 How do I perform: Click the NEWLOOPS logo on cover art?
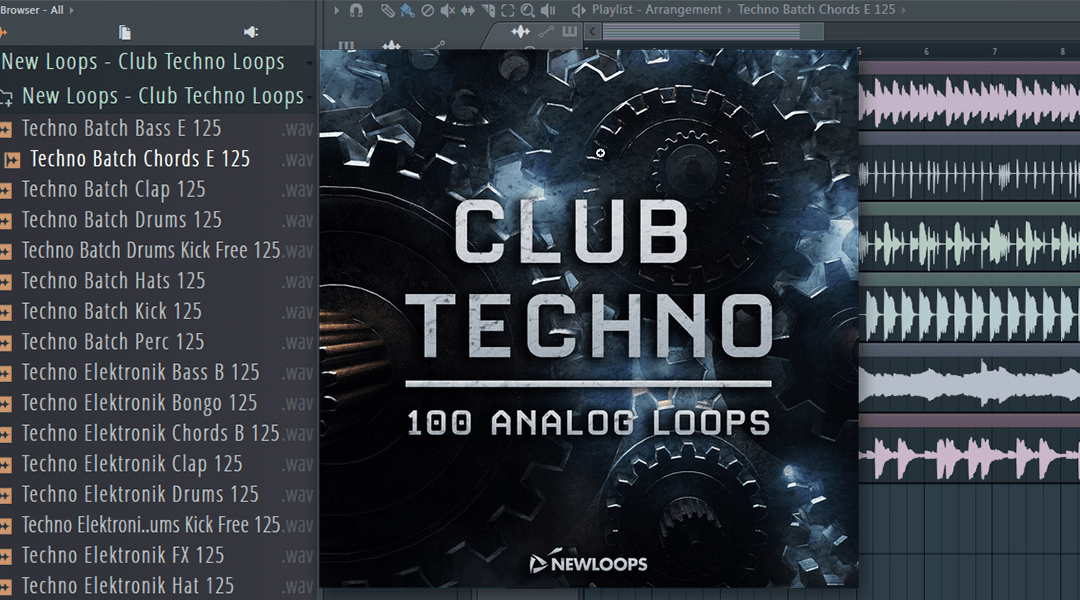(x=588, y=564)
